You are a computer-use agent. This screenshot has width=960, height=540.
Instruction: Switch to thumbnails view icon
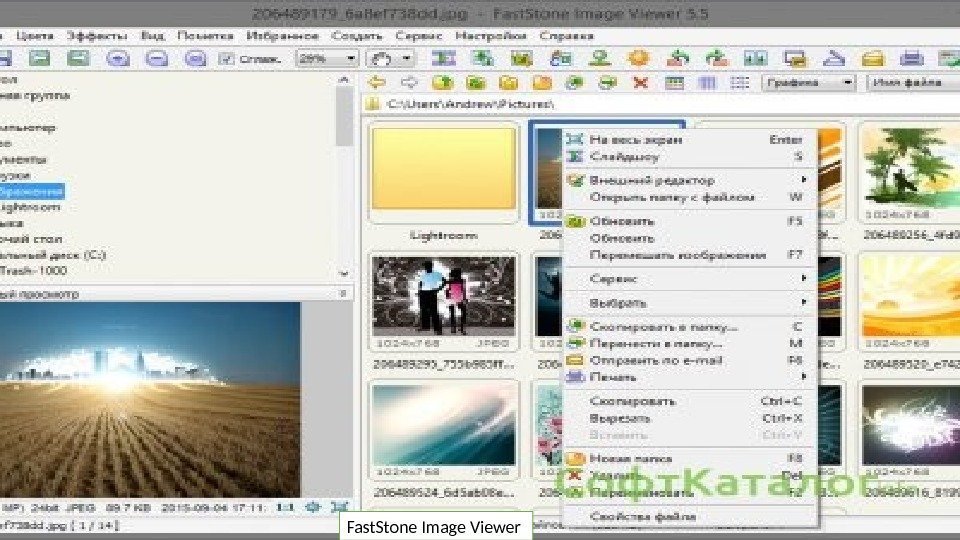pos(674,82)
